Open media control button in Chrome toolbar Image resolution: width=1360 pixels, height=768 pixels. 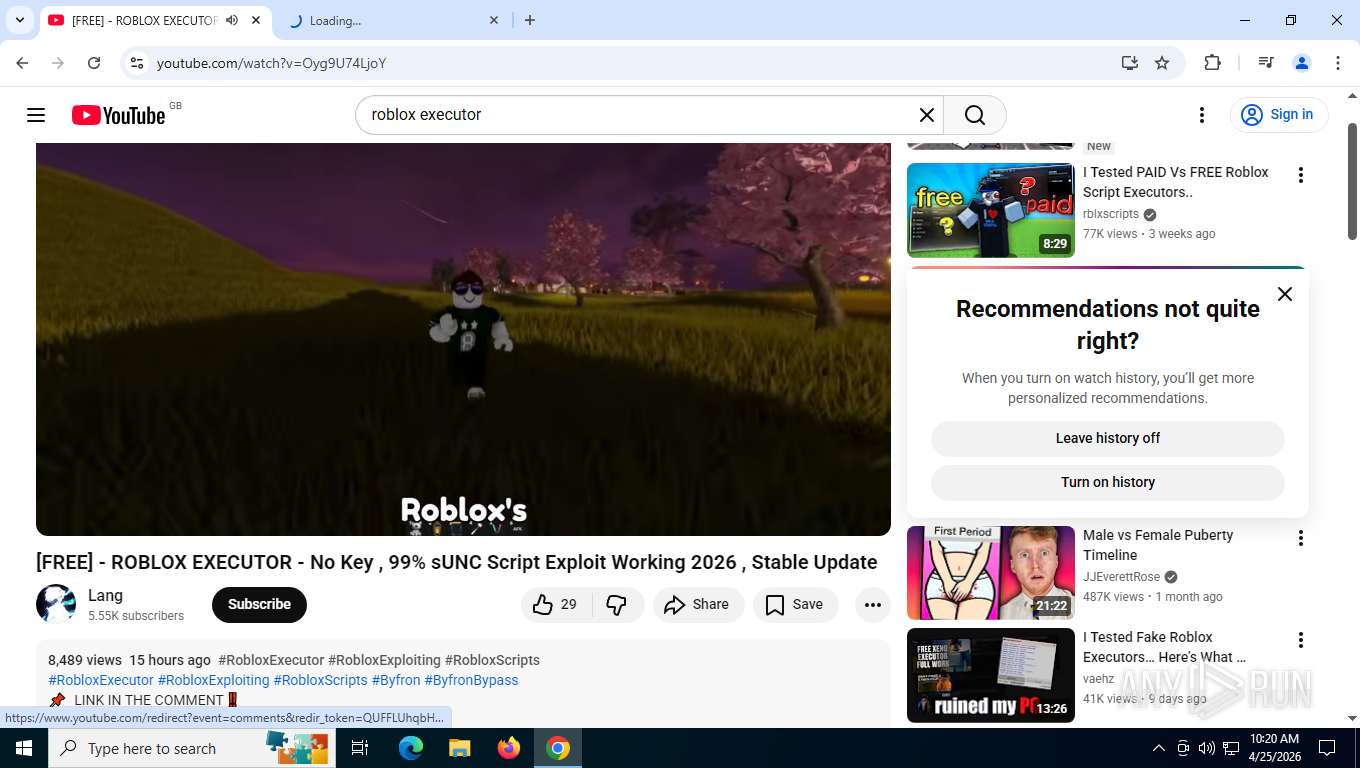click(1266, 63)
